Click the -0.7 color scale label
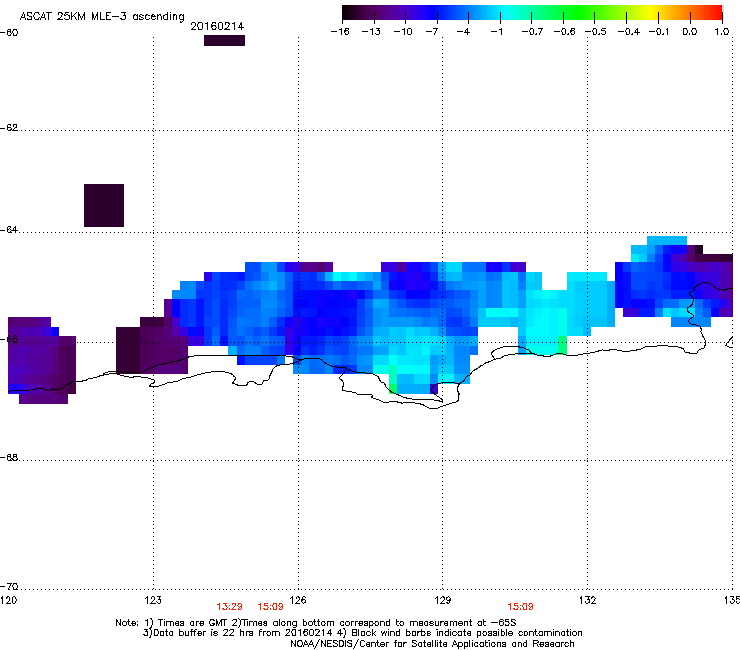 tap(532, 32)
